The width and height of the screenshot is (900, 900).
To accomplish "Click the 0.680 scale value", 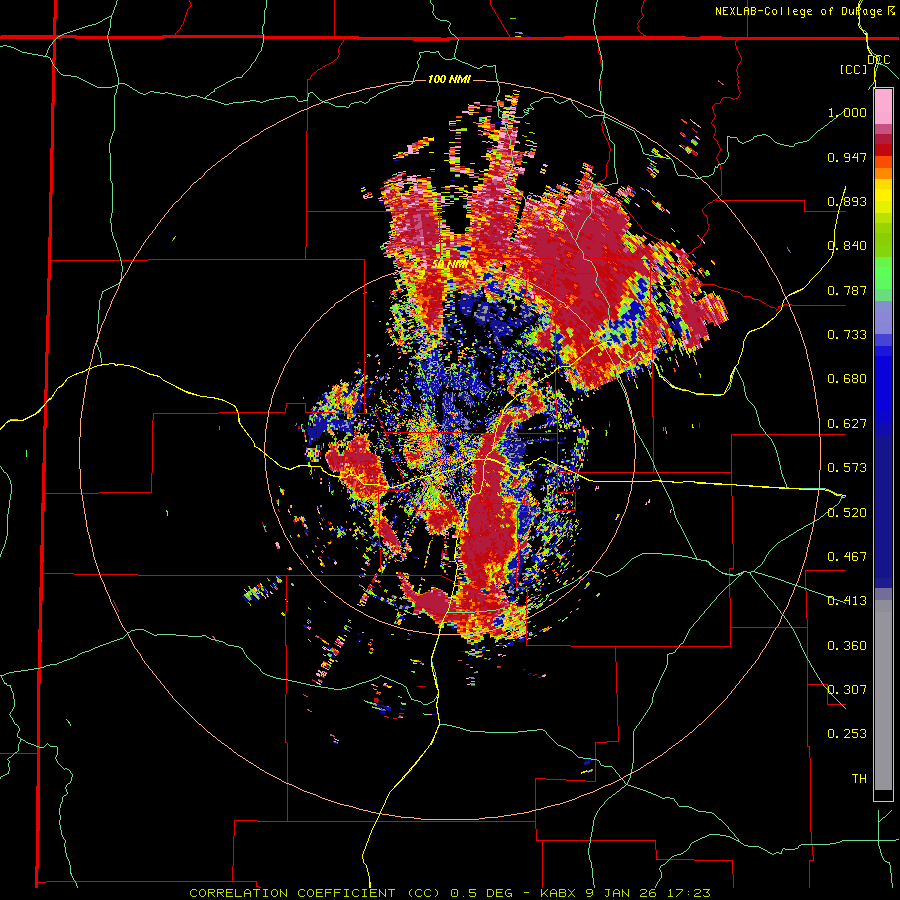I will tap(847, 379).
